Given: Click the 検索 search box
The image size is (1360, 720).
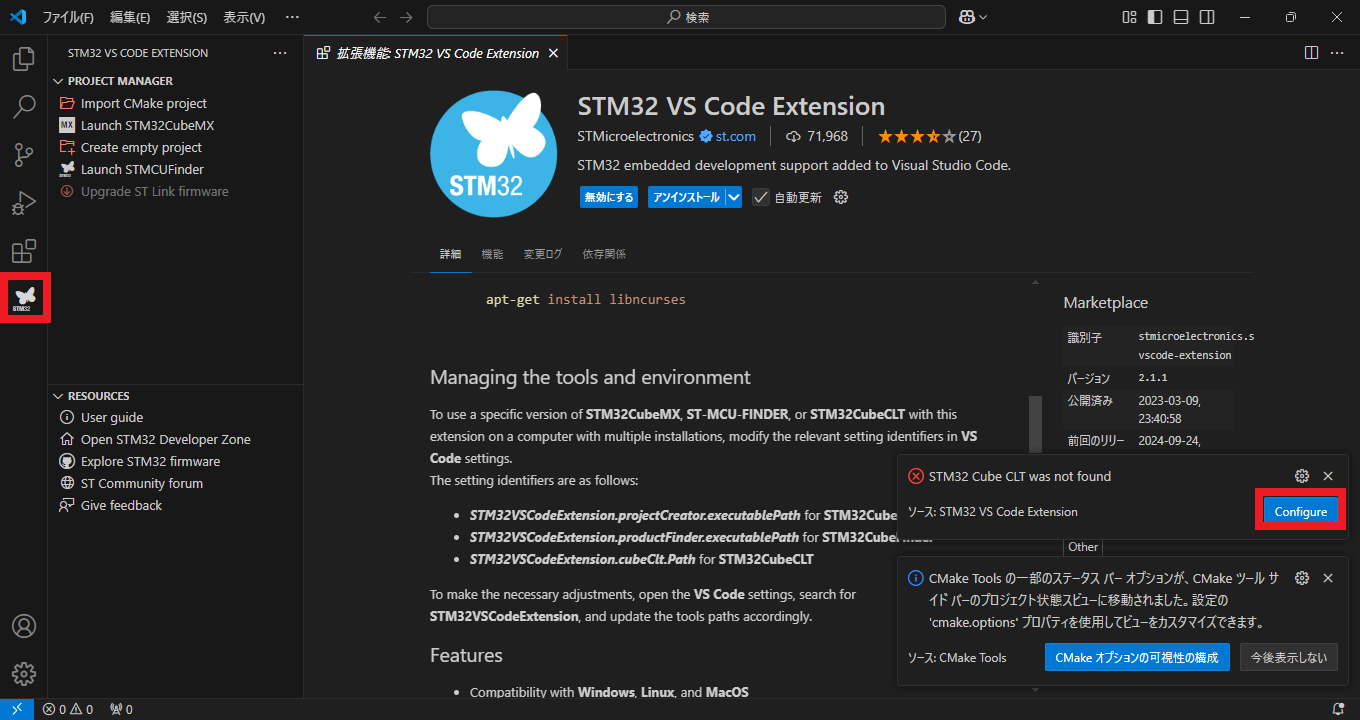Looking at the screenshot, I should [x=687, y=17].
